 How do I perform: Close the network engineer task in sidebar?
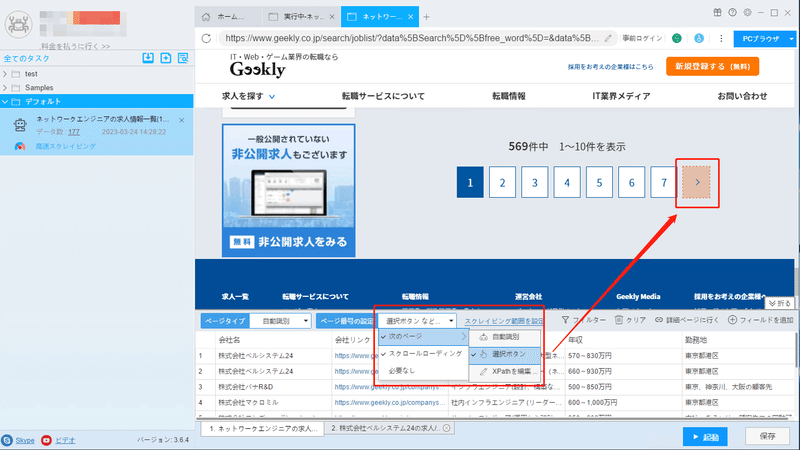coord(182,120)
